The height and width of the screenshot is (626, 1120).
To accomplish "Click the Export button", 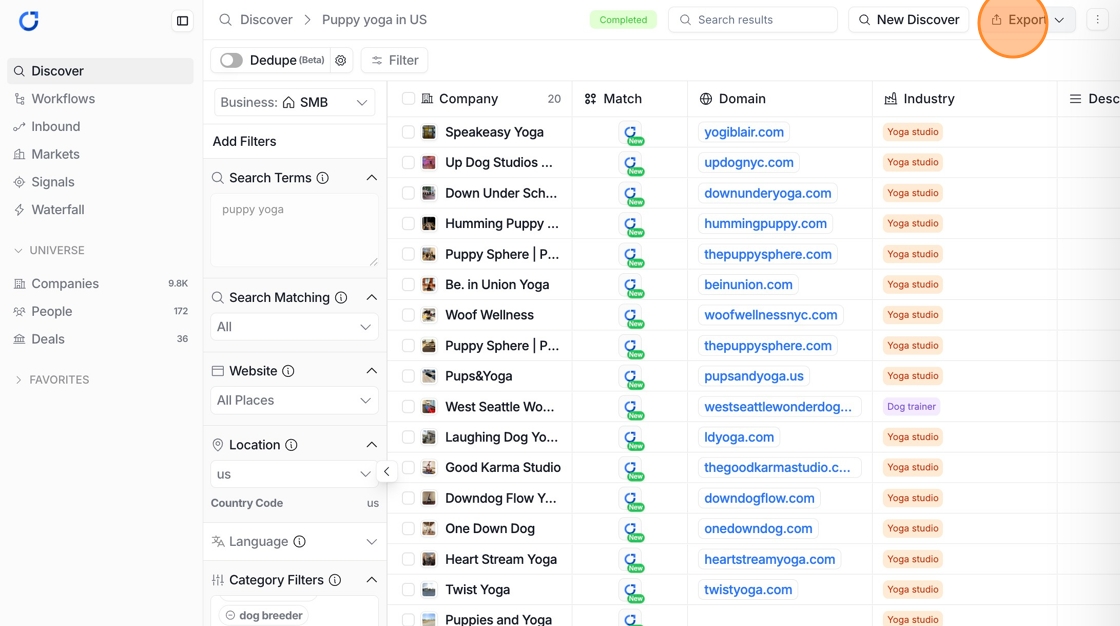I will [1017, 20].
